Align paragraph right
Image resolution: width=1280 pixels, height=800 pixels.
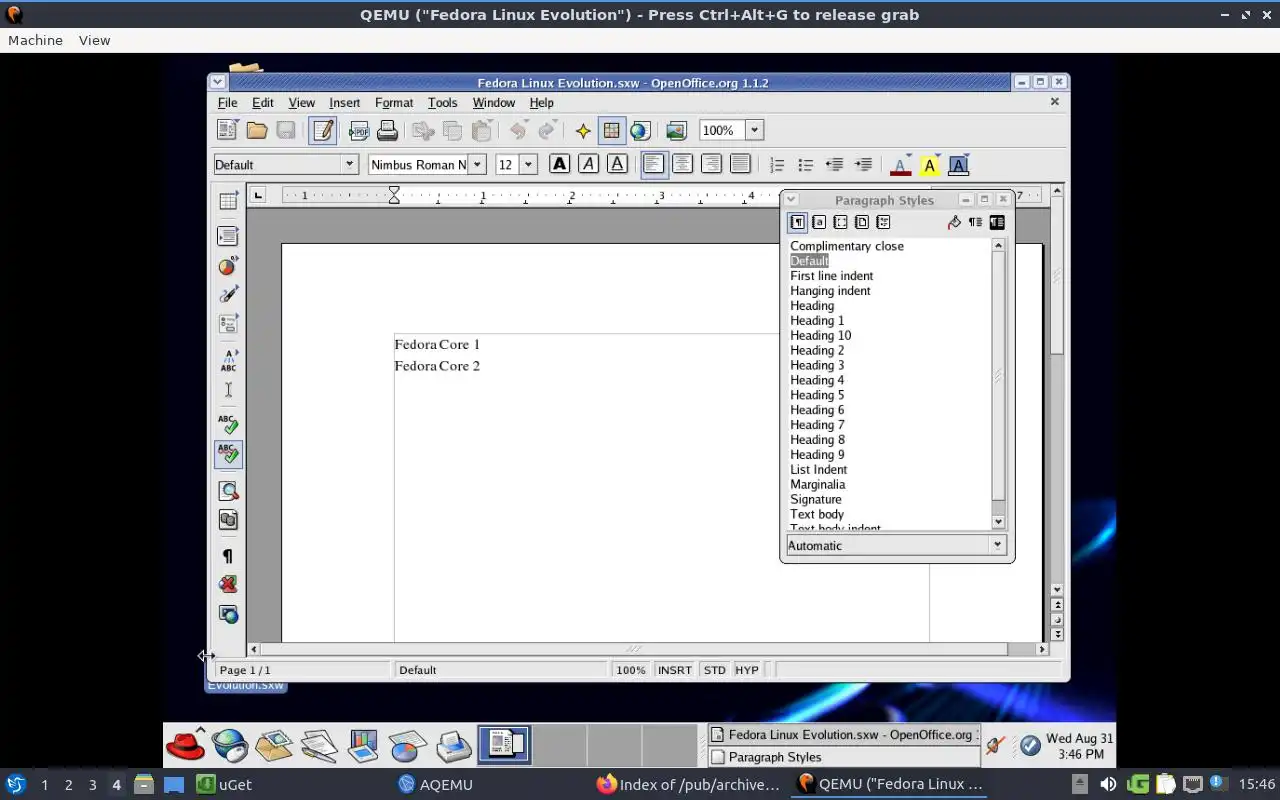pyautogui.click(x=711, y=164)
